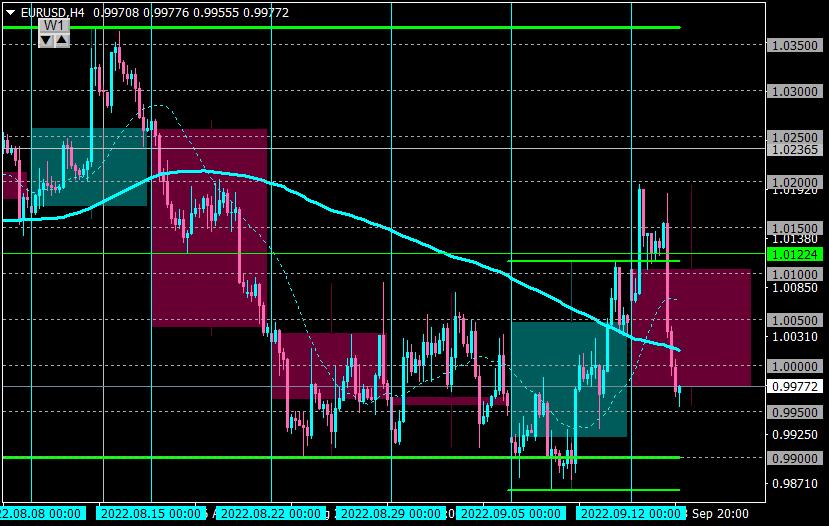Screen dimensions: 829x526
Task: Click the W1 timeframe button
Action: 54,25
